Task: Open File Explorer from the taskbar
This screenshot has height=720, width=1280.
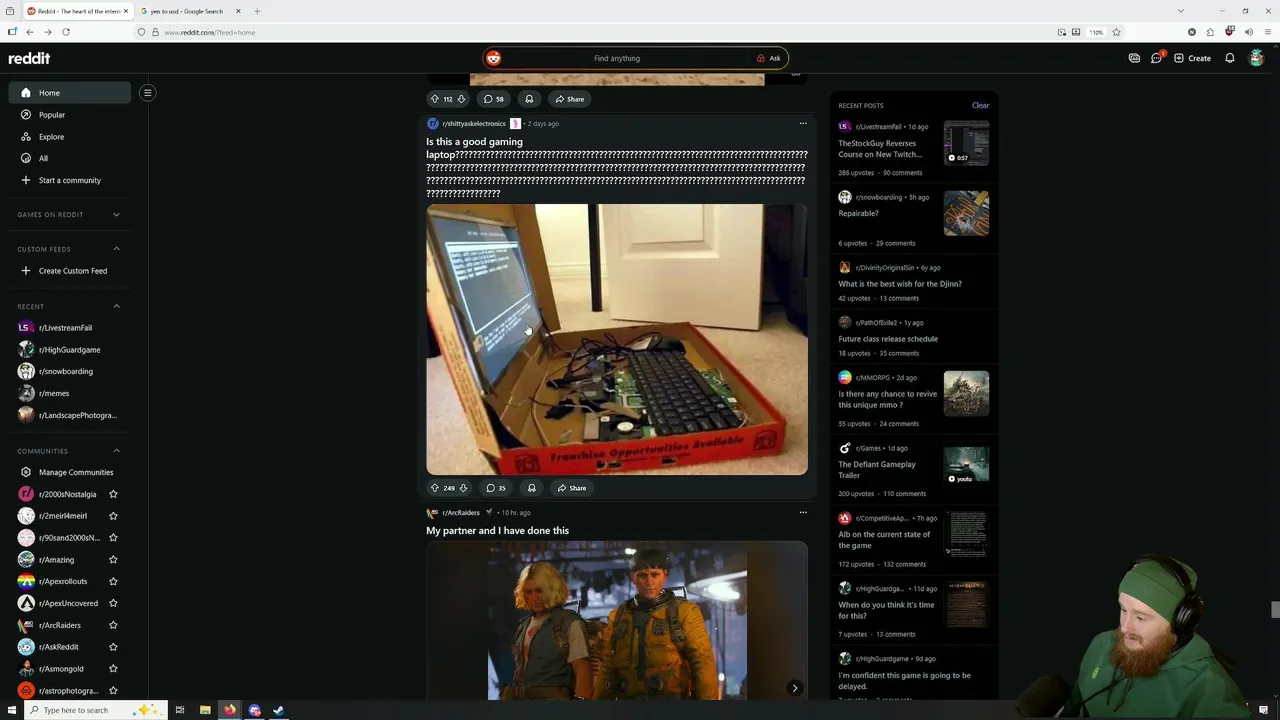Action: click(205, 710)
